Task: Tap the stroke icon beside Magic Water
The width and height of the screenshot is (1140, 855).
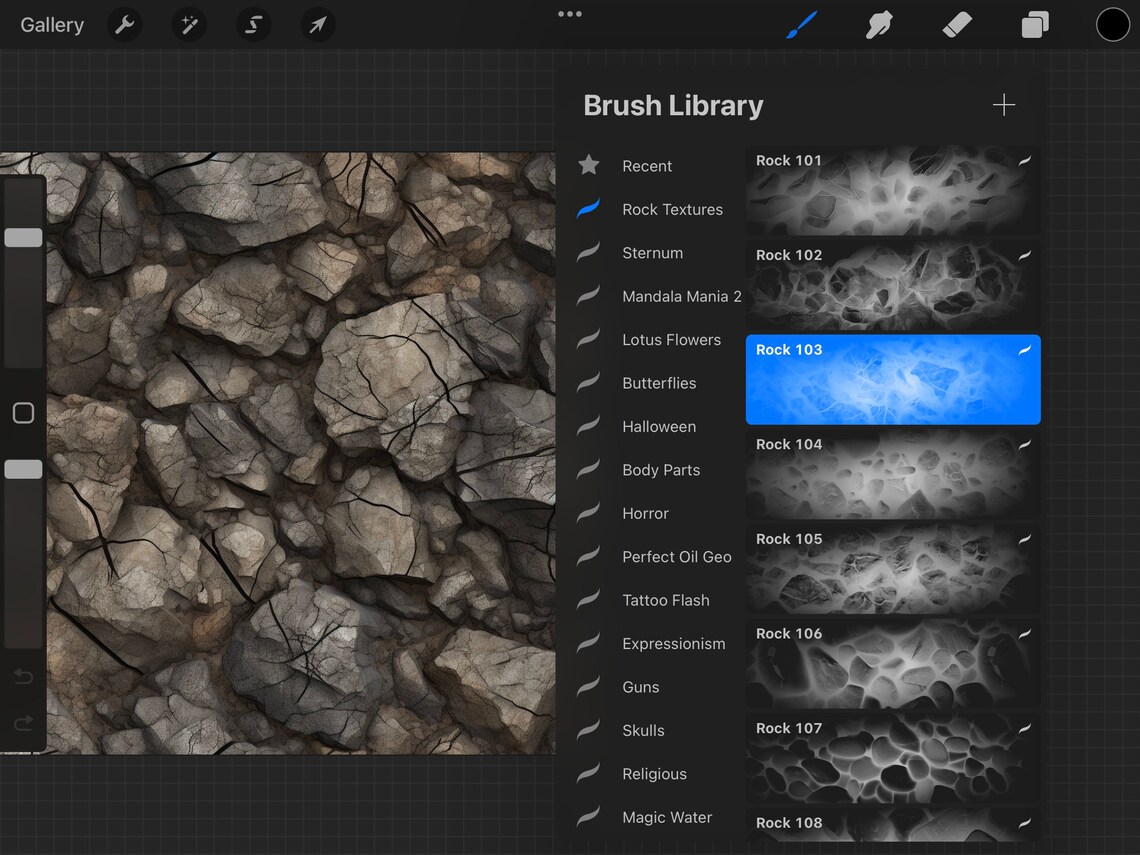Action: tap(588, 816)
